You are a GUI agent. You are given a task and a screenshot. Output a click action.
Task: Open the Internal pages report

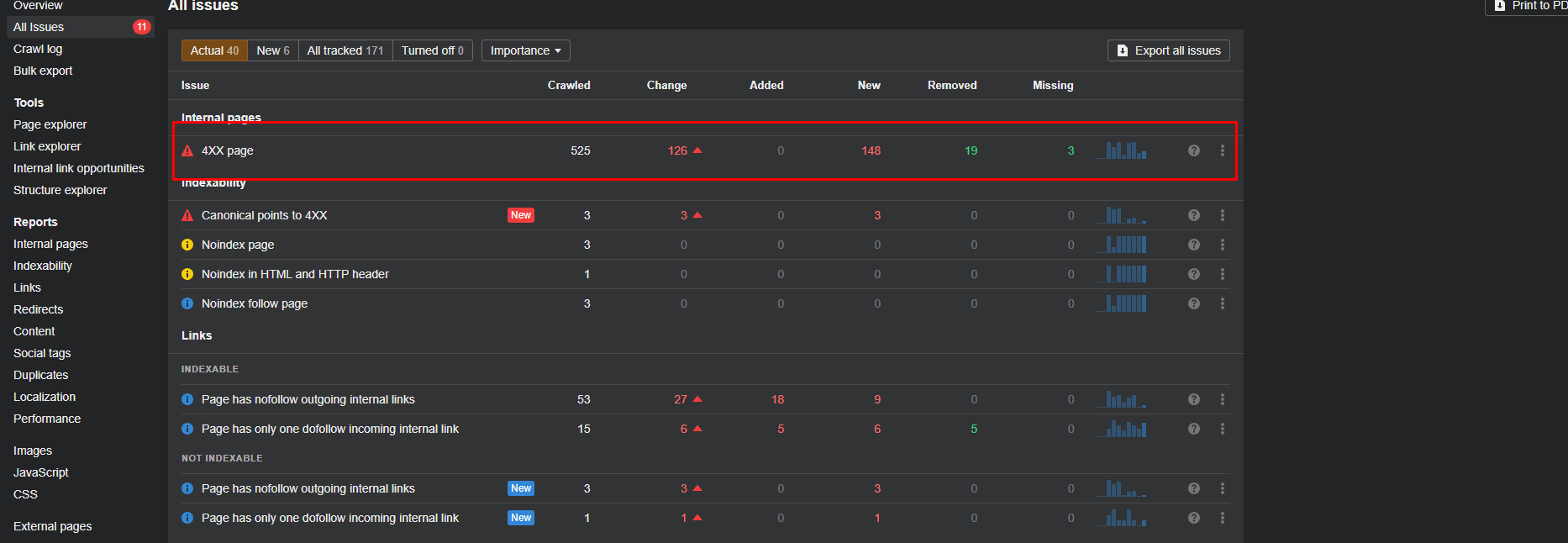(50, 244)
